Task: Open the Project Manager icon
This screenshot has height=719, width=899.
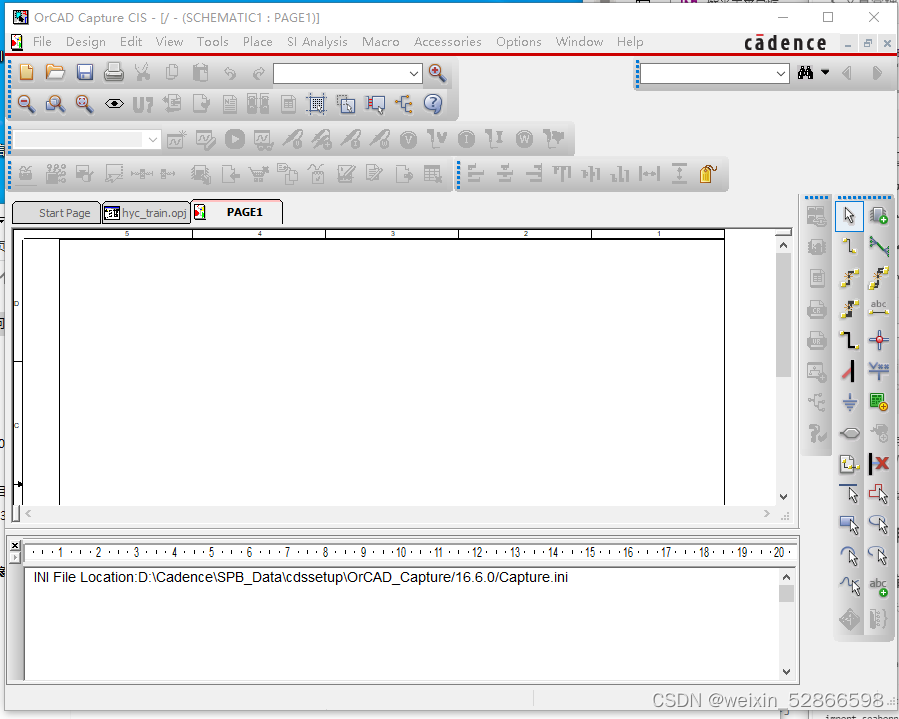Action: [x=404, y=104]
